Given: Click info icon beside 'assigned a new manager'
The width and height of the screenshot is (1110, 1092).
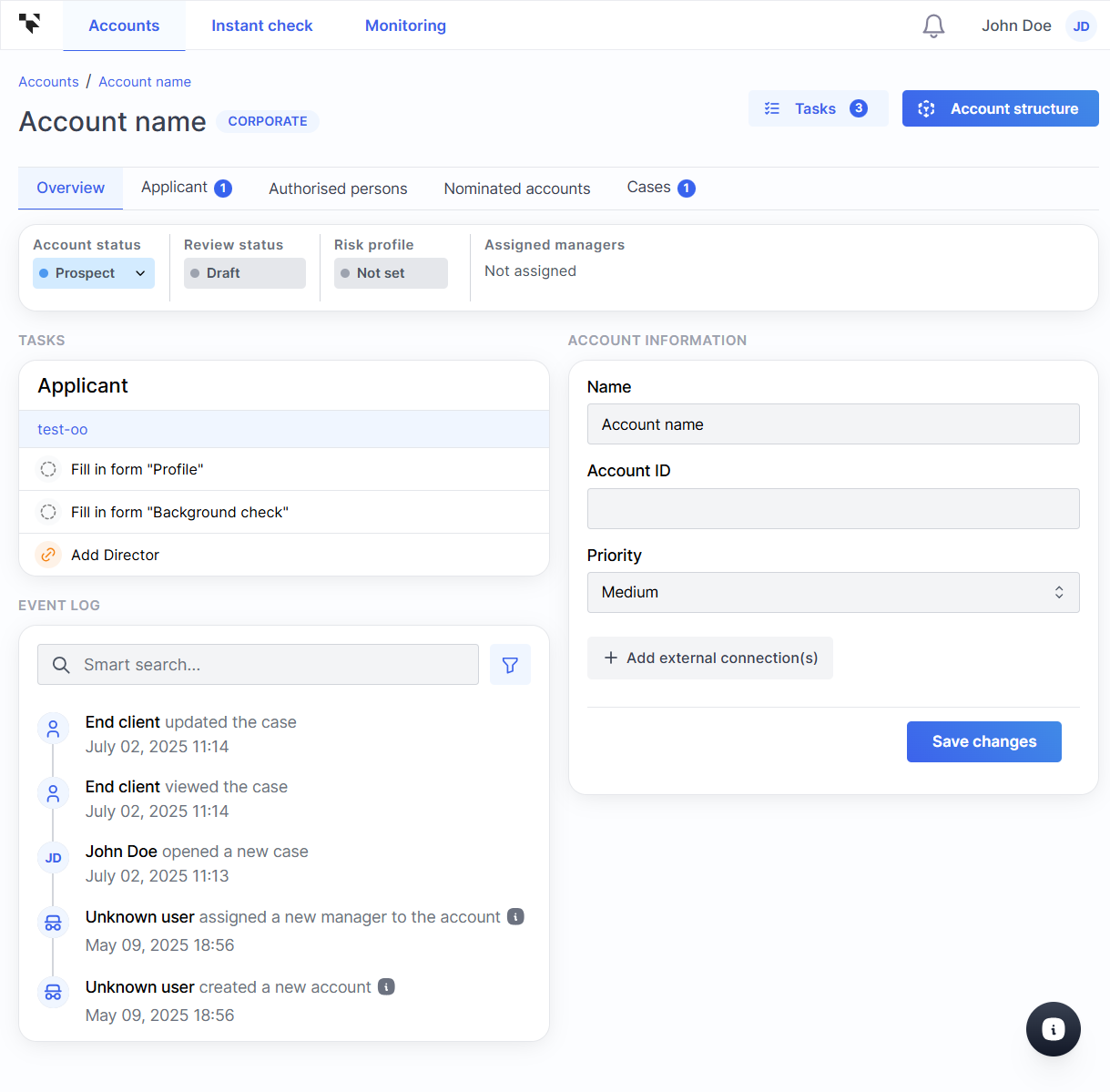Looking at the screenshot, I should (x=515, y=916).
